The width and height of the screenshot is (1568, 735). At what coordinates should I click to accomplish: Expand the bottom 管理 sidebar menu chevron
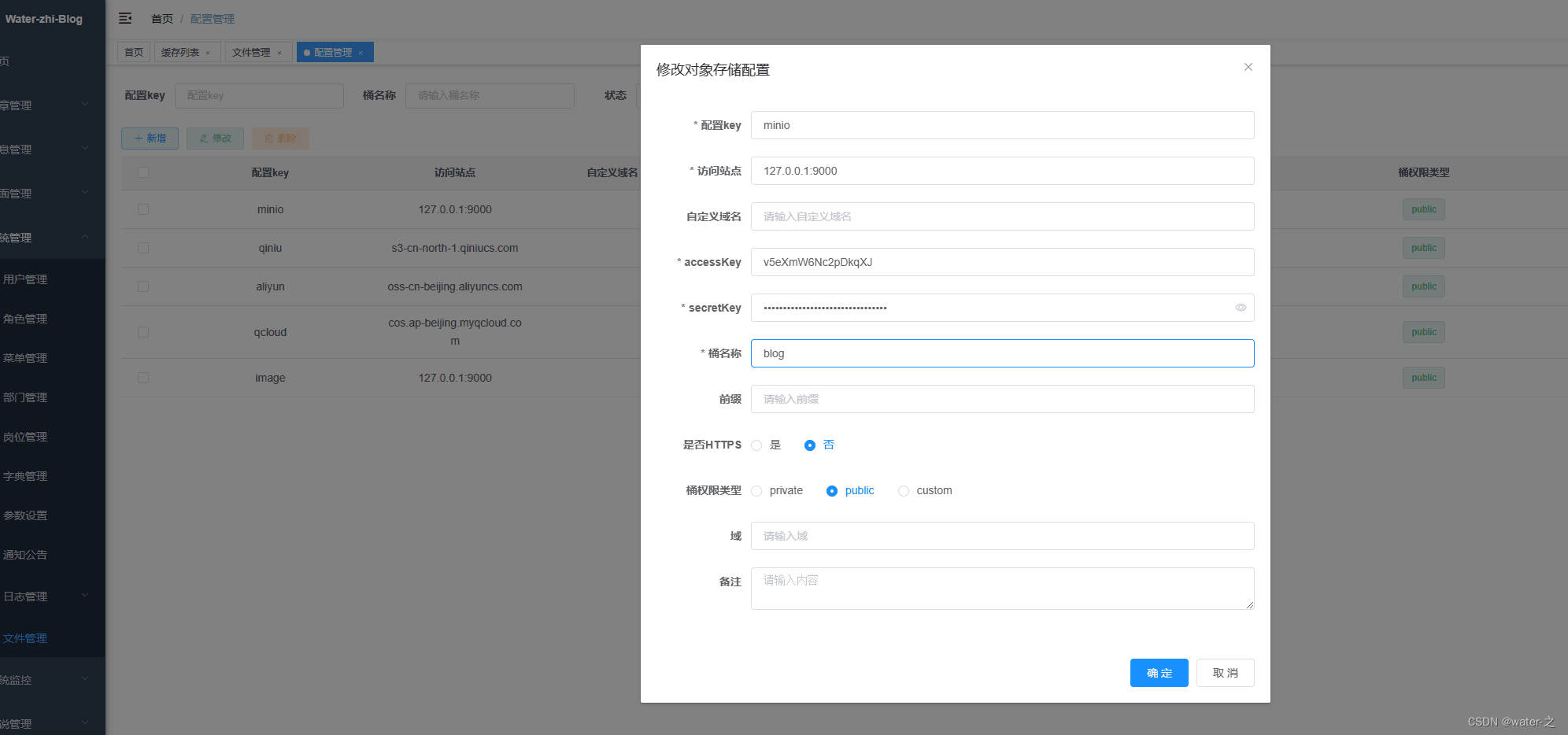point(85,723)
